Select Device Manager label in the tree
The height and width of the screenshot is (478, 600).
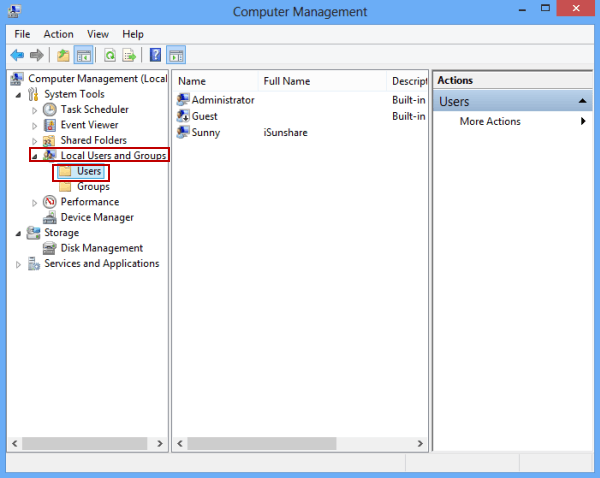click(97, 217)
